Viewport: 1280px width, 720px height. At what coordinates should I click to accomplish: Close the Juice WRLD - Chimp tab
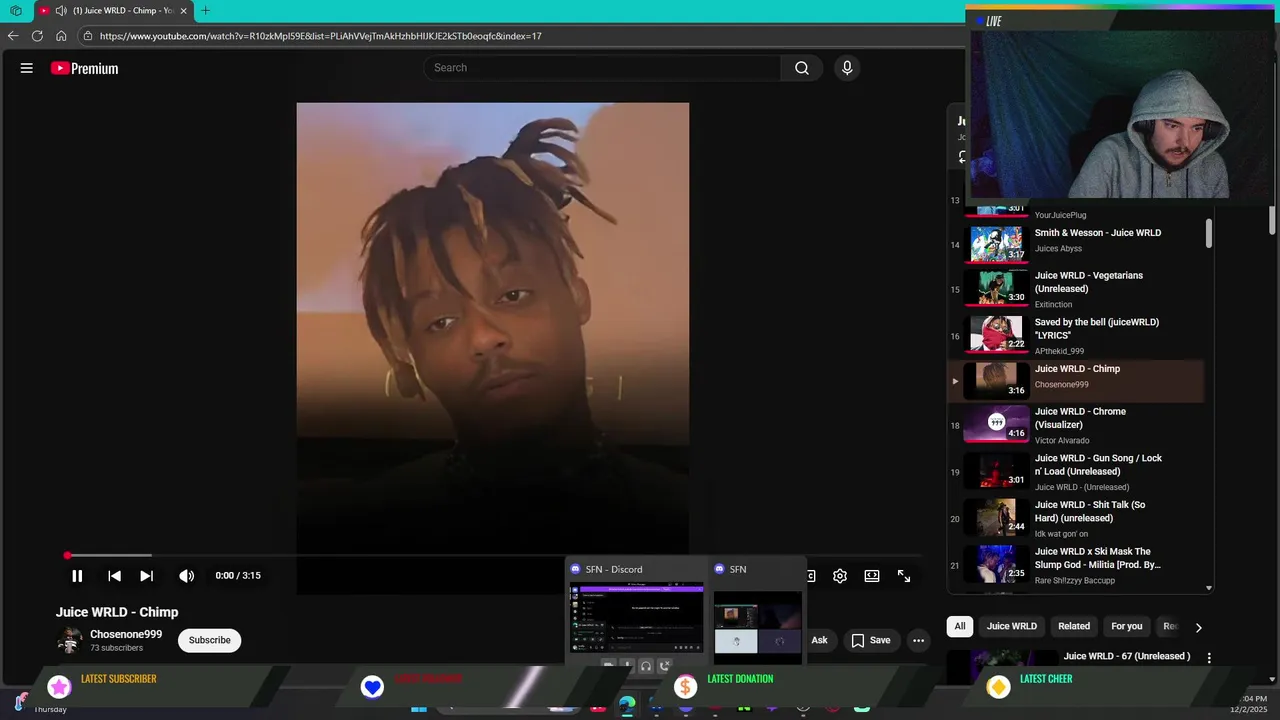[183, 11]
